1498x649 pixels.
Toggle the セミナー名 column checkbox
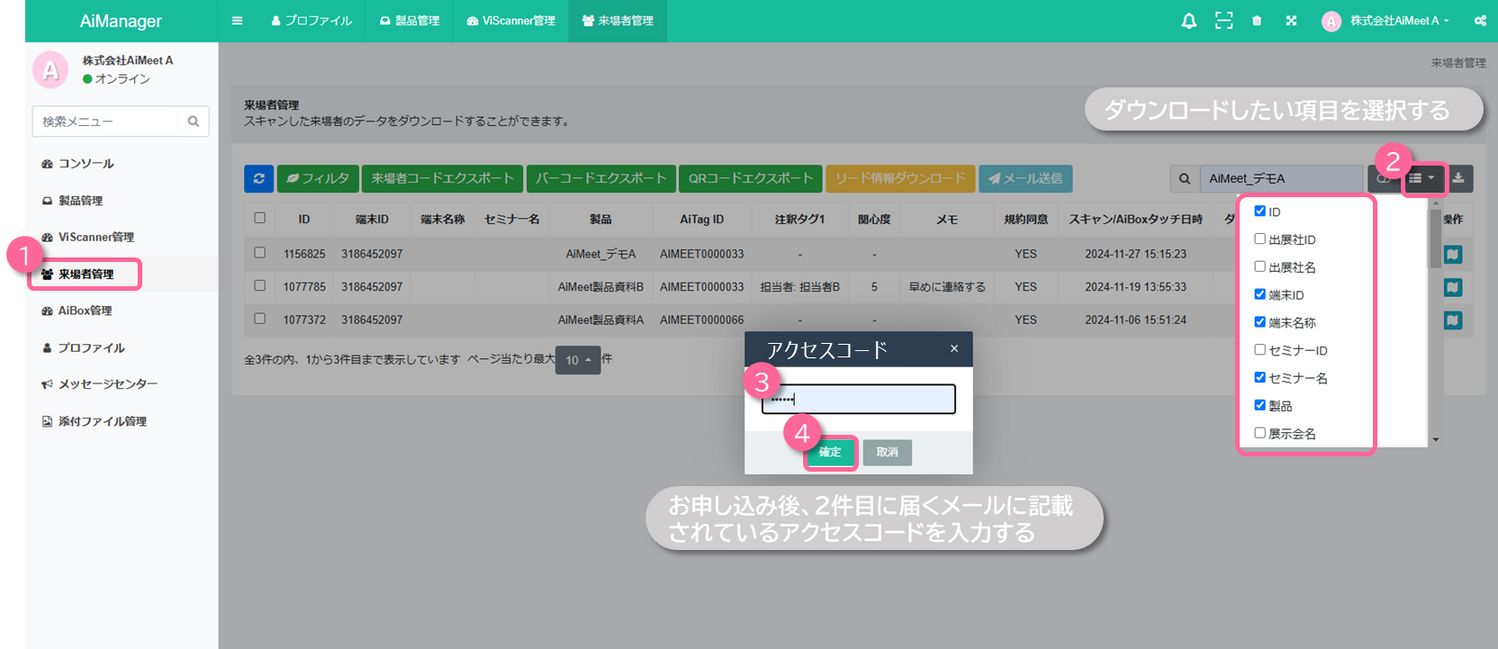click(1260, 378)
